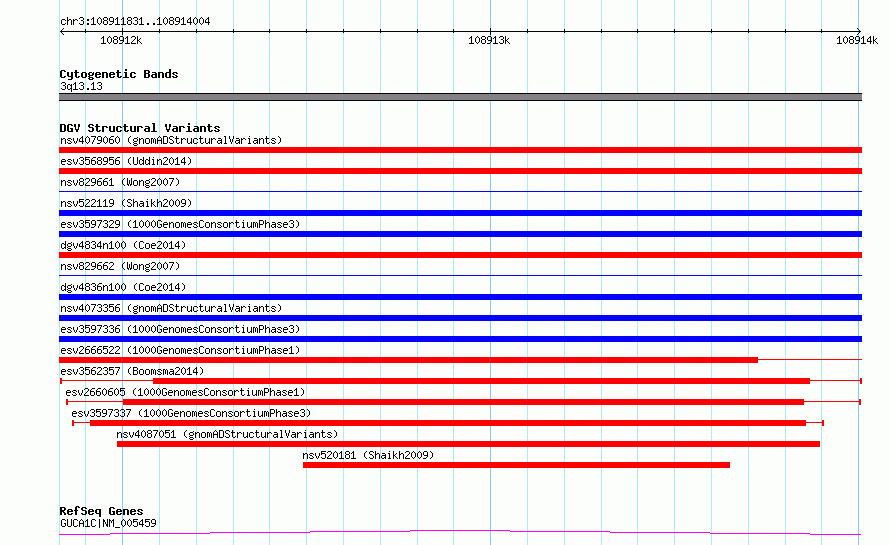The height and width of the screenshot is (545, 890).
Task: Click the 108913k ruler position
Action: [x=489, y=40]
